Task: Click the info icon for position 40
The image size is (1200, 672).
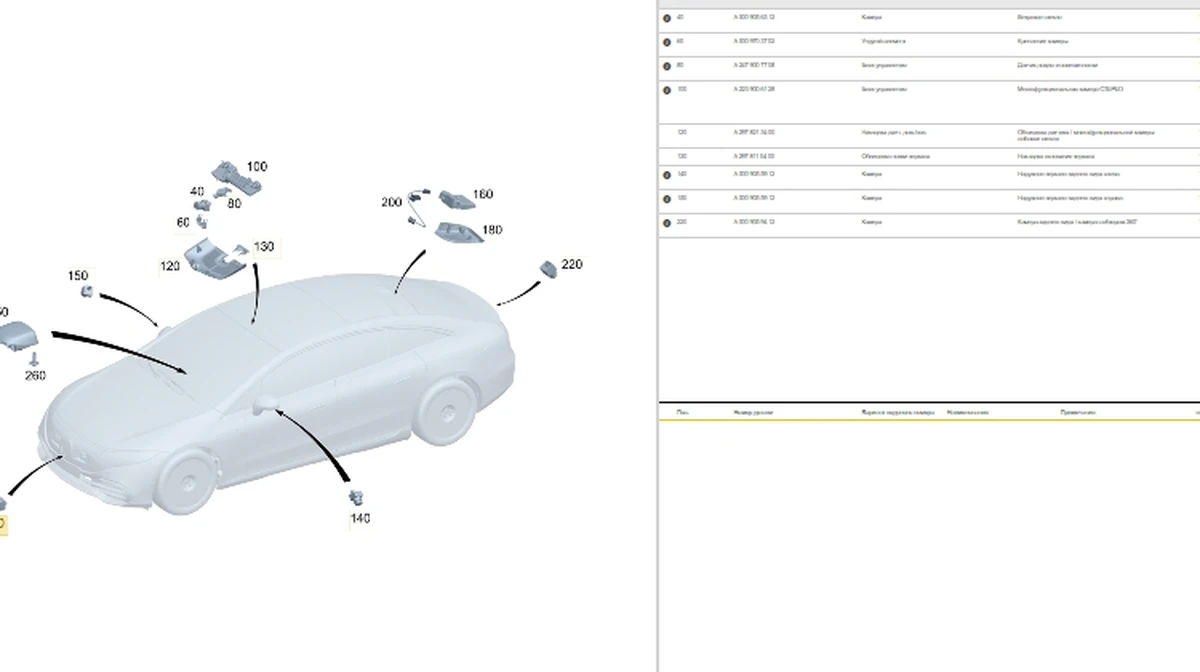Action: [x=667, y=18]
